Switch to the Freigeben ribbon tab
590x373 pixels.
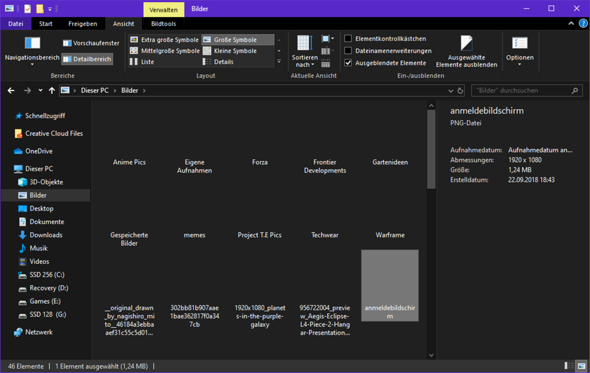coord(83,24)
